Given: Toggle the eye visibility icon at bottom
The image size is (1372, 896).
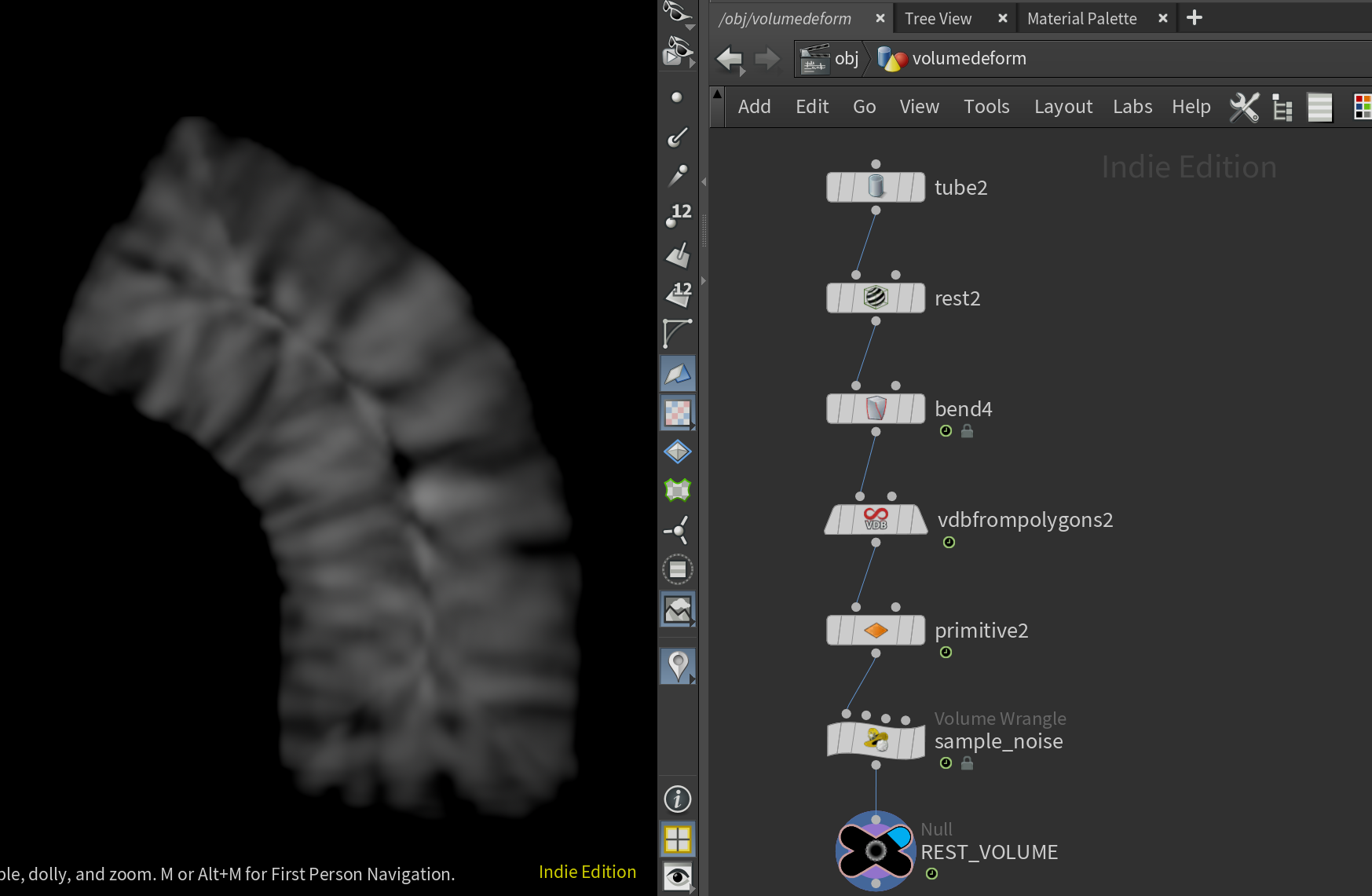Looking at the screenshot, I should (x=678, y=876).
